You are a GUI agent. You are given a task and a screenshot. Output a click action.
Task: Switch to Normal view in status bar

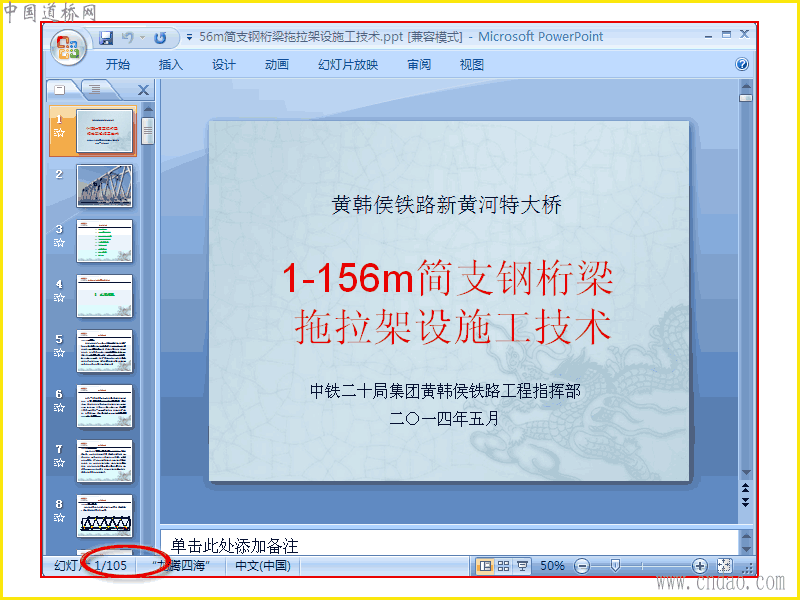coord(485,565)
